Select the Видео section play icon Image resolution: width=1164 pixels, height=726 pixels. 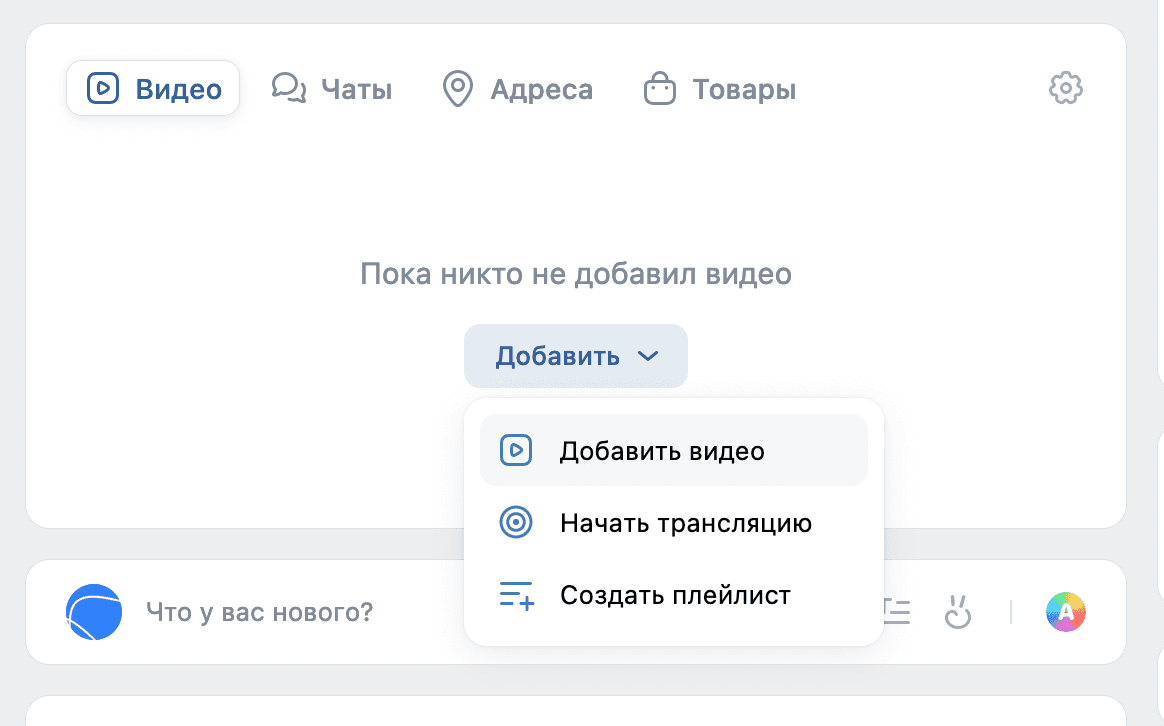[x=103, y=88]
